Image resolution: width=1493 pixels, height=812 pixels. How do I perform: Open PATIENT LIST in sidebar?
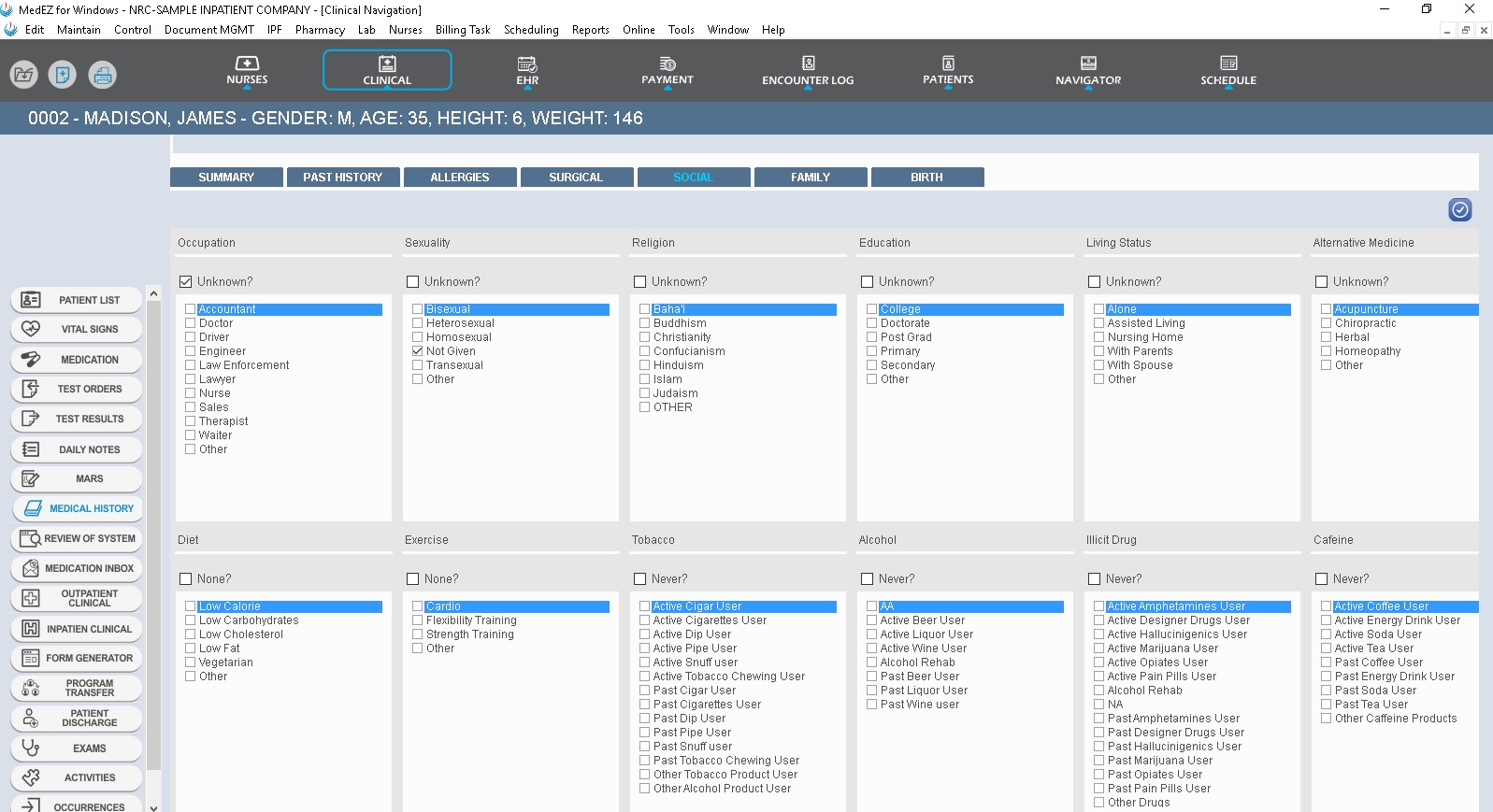77,300
